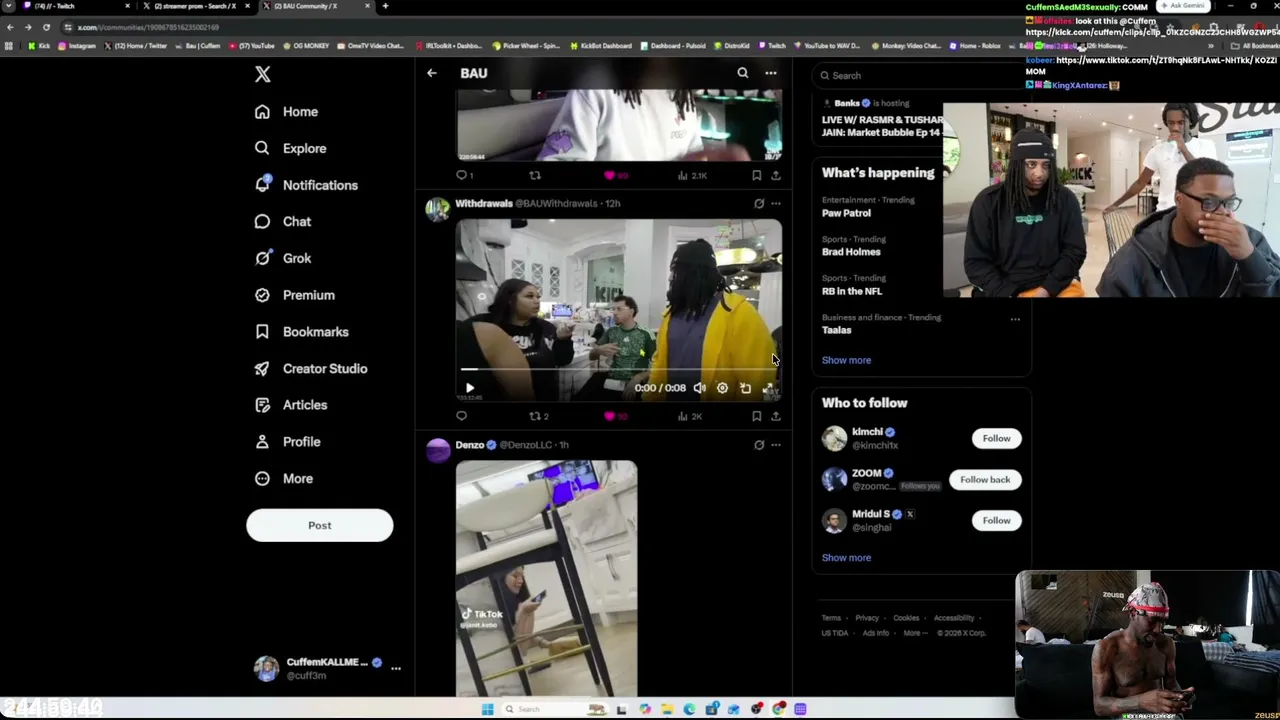Open the OG MONKEY bookmark
Viewport: 1280px width, 720px height.
coord(306,46)
